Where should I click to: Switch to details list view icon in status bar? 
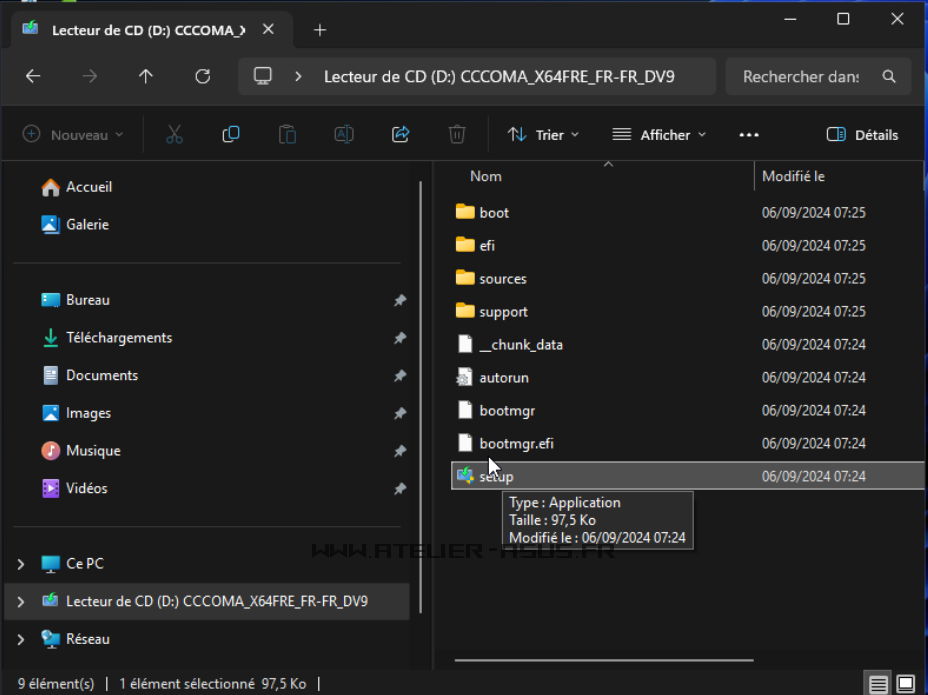(878, 684)
